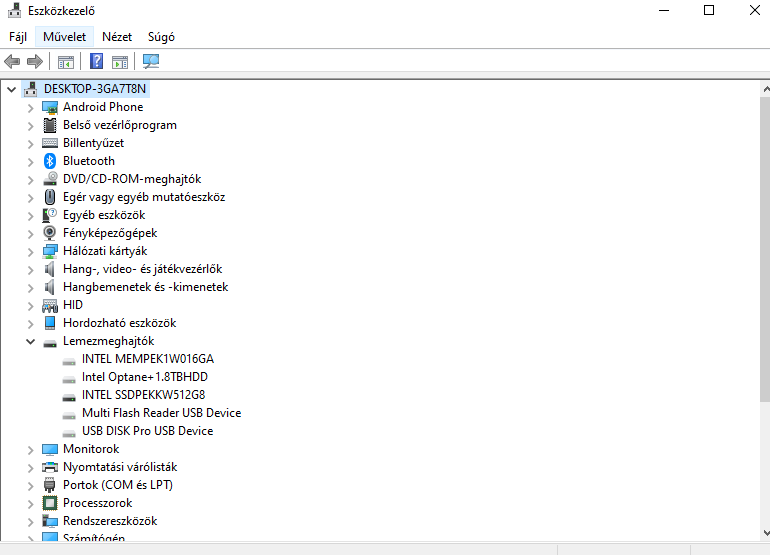Select the Intel Optane+1.8TBHDD drive
Image resolution: width=770 pixels, height=555 pixels.
click(x=145, y=377)
